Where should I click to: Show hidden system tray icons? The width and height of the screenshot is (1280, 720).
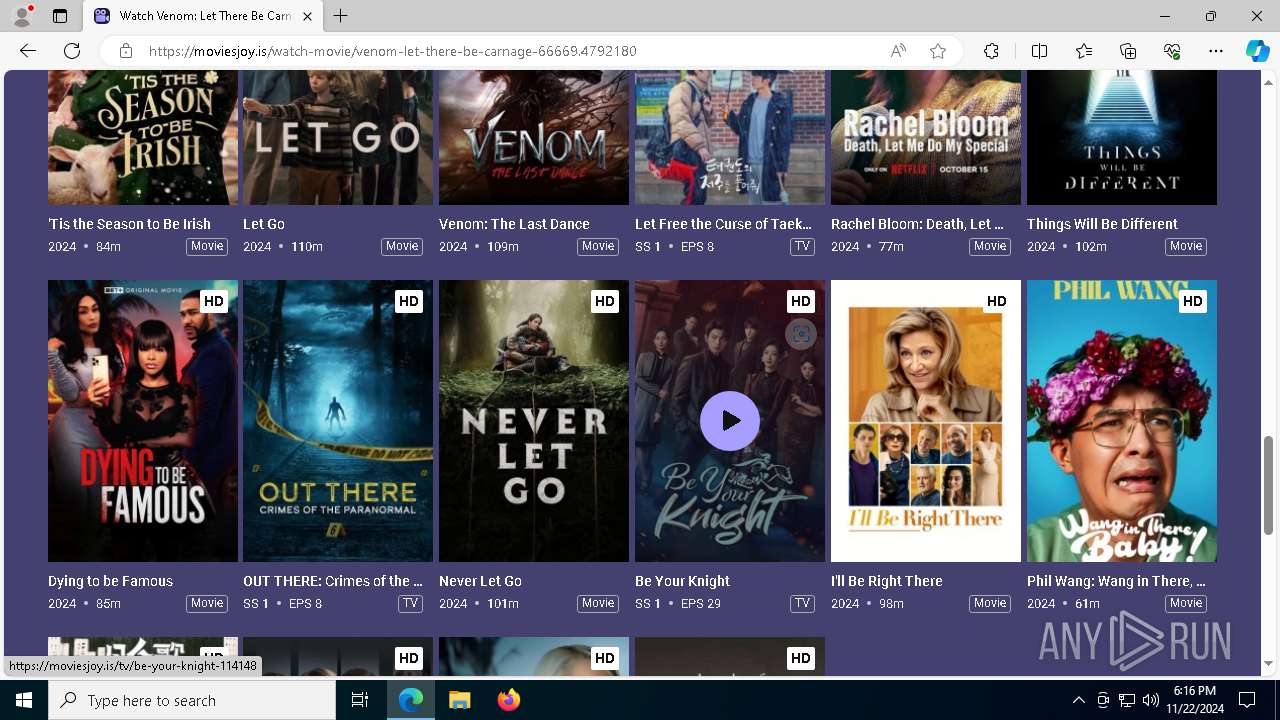pos(1078,700)
